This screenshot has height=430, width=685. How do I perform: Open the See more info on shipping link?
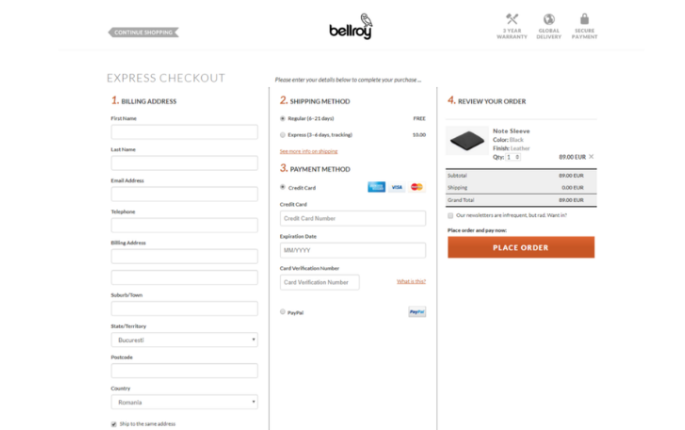pyautogui.click(x=308, y=151)
